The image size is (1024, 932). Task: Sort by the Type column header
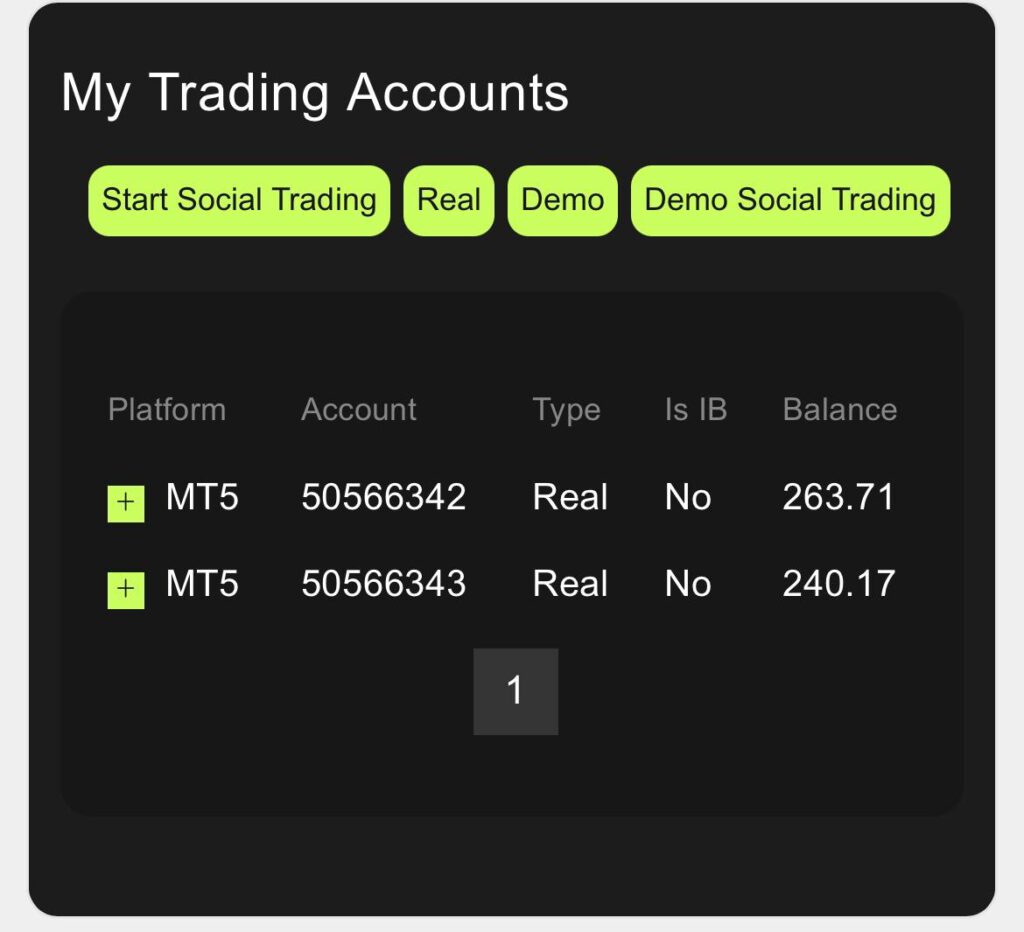coord(566,409)
